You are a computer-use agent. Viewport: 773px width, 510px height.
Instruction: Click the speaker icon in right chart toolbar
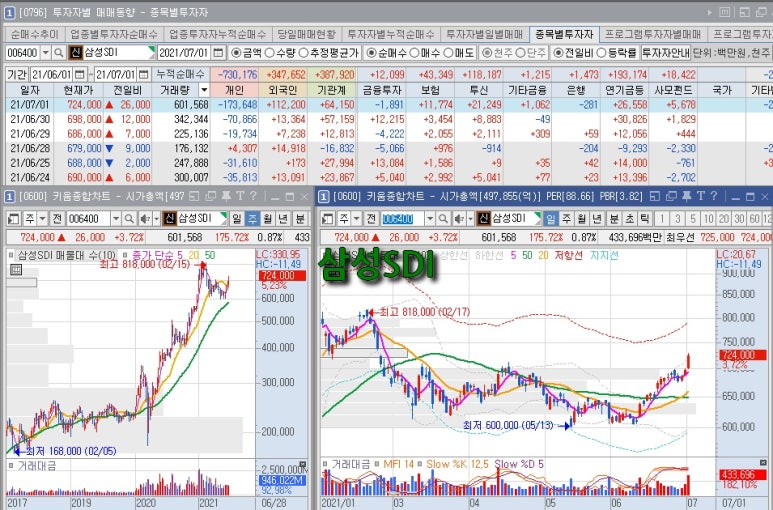tap(458, 218)
